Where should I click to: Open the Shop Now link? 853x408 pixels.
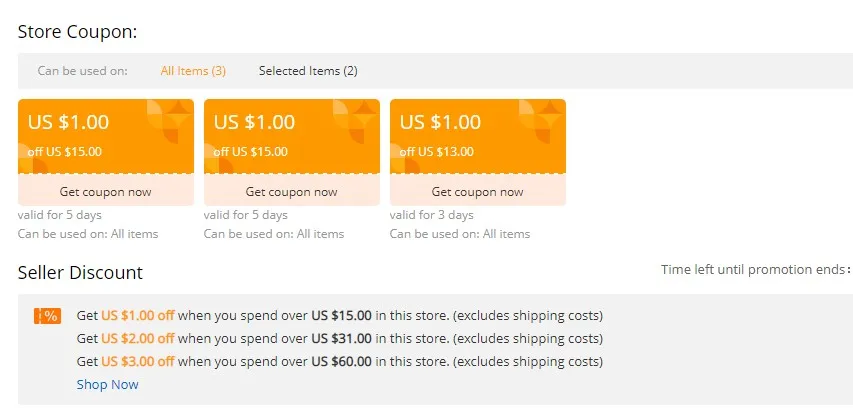tap(107, 384)
